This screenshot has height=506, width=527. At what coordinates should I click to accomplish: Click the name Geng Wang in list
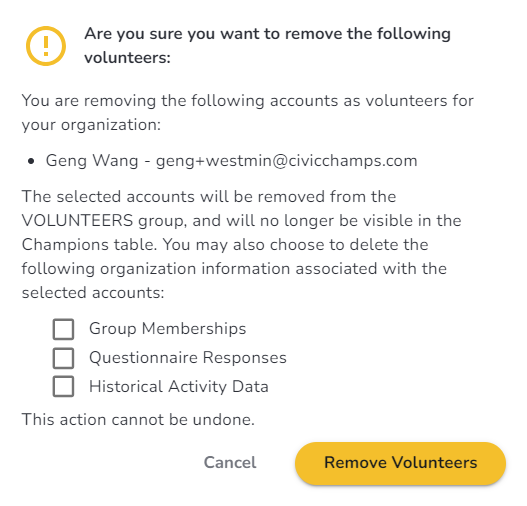pyautogui.click(x=92, y=161)
